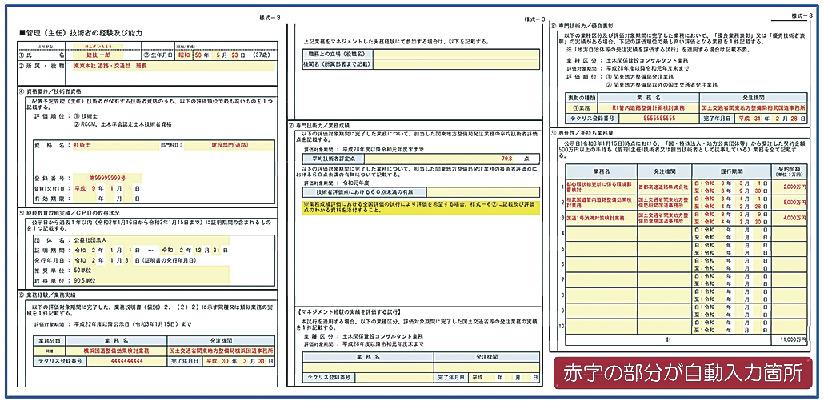Click the TECRIS number 4444444444 field

click(x=126, y=361)
